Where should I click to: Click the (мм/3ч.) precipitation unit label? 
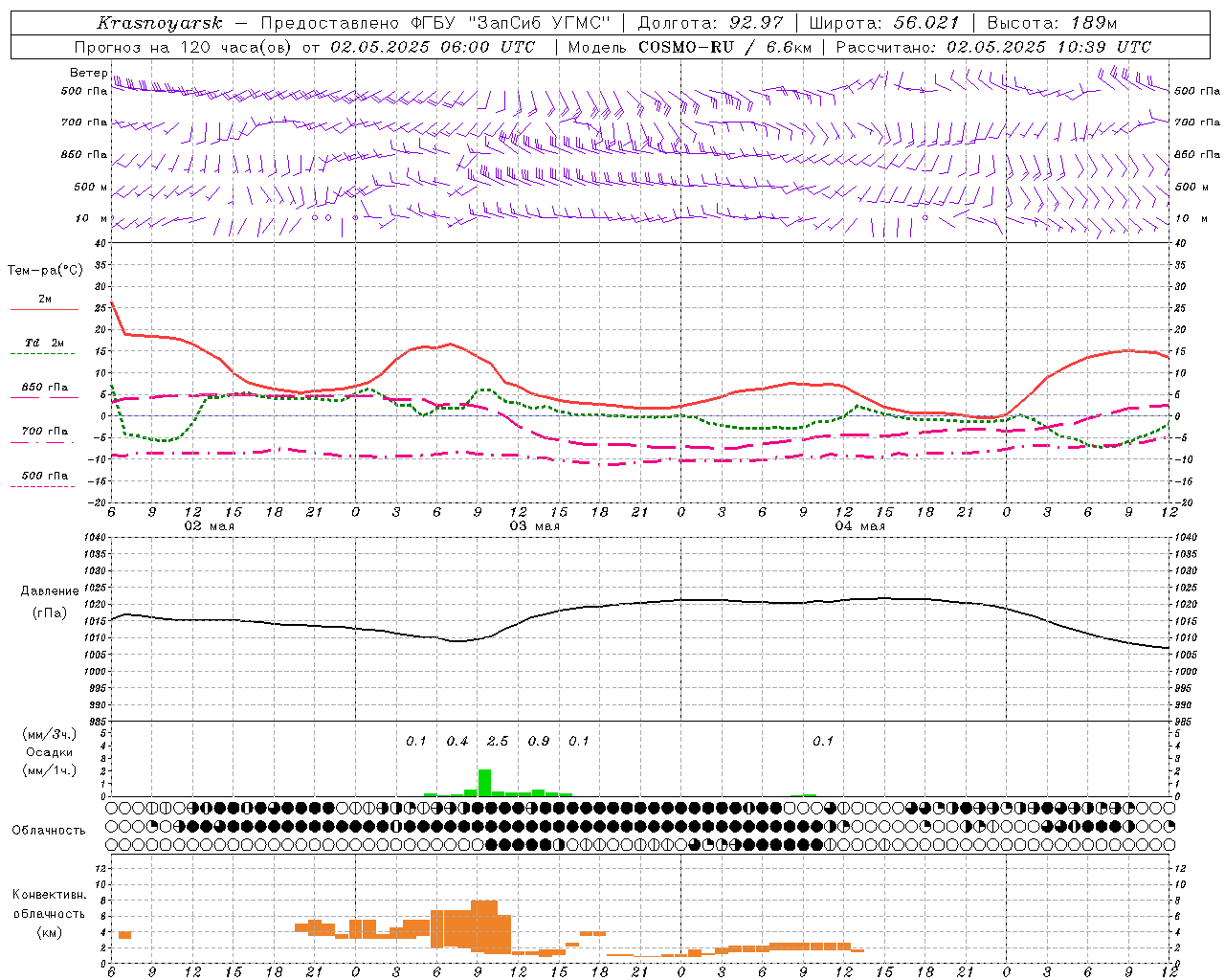(48, 734)
